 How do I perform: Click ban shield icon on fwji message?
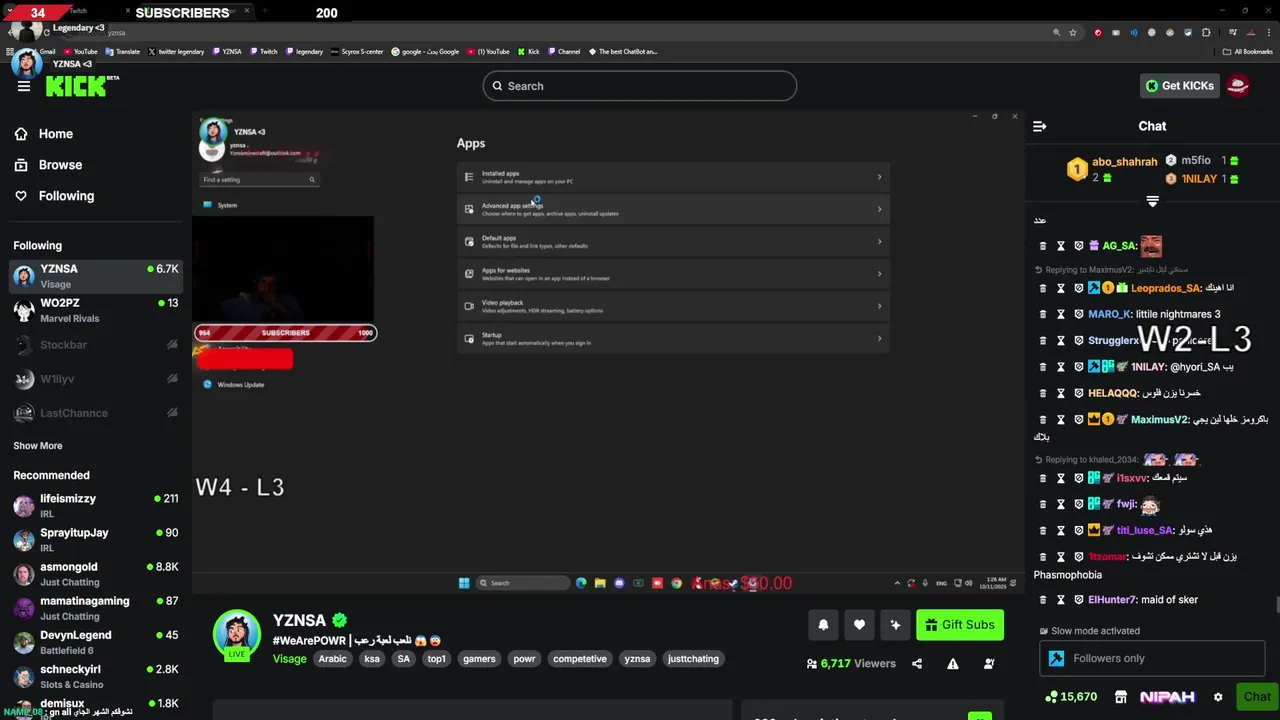1079,504
